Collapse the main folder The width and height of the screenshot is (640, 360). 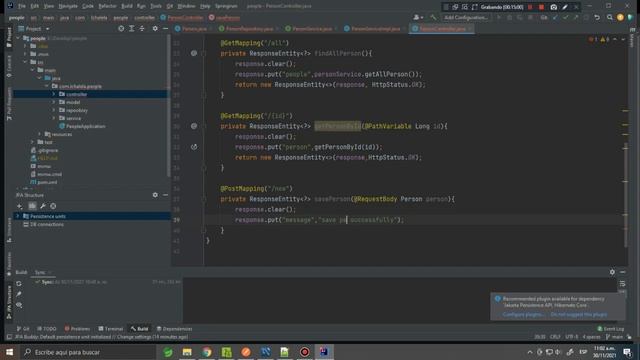click(32, 70)
